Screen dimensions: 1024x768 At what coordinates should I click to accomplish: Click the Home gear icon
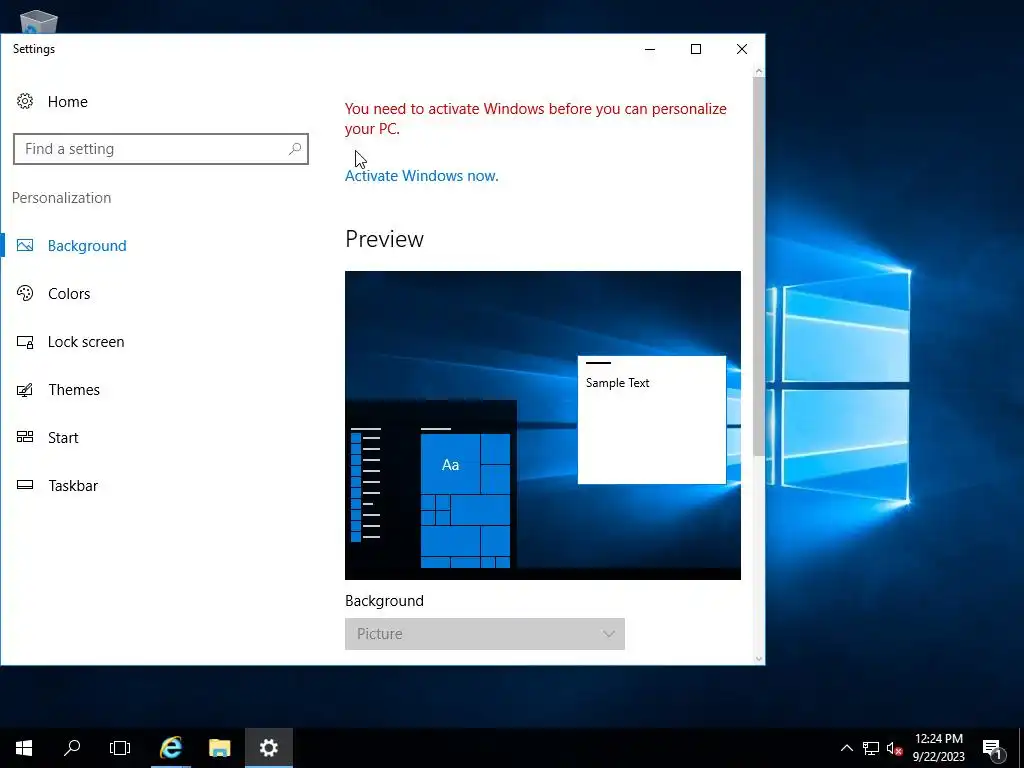coord(25,101)
